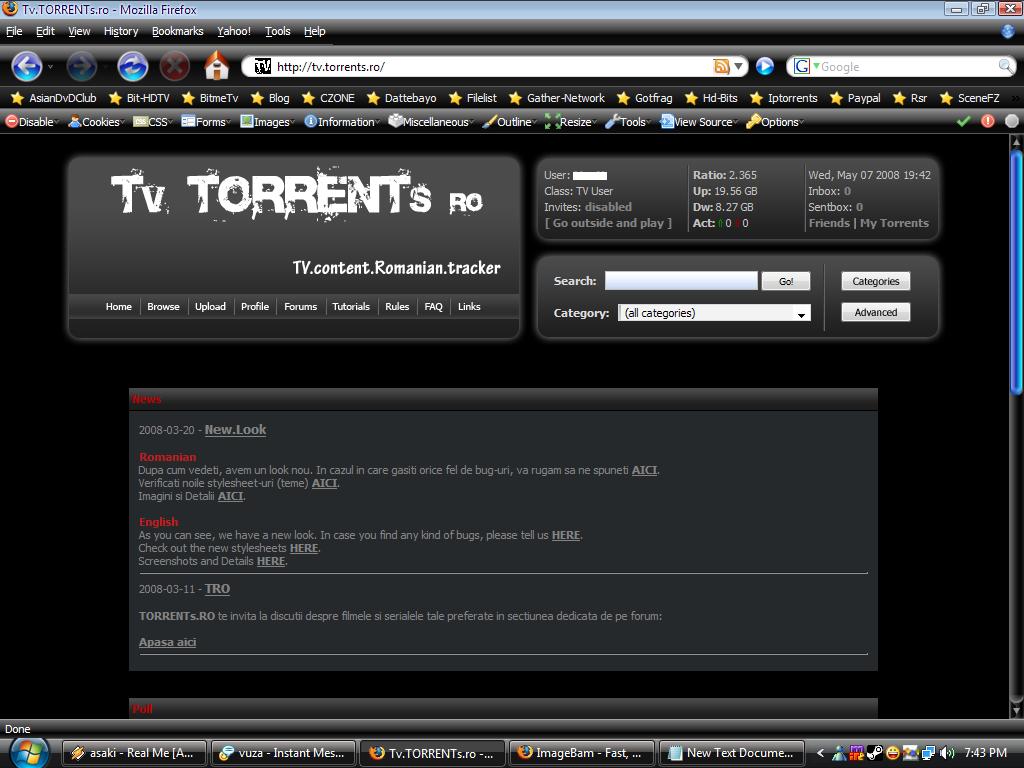Switch to vuza Instant Message taskbar window

click(283, 753)
